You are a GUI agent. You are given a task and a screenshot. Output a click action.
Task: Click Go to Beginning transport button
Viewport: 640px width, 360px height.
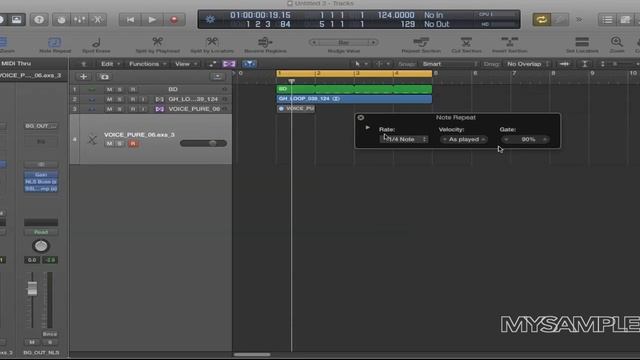(130, 20)
